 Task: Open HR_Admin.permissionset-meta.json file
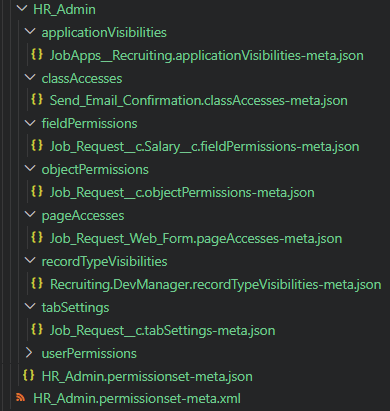click(147, 377)
